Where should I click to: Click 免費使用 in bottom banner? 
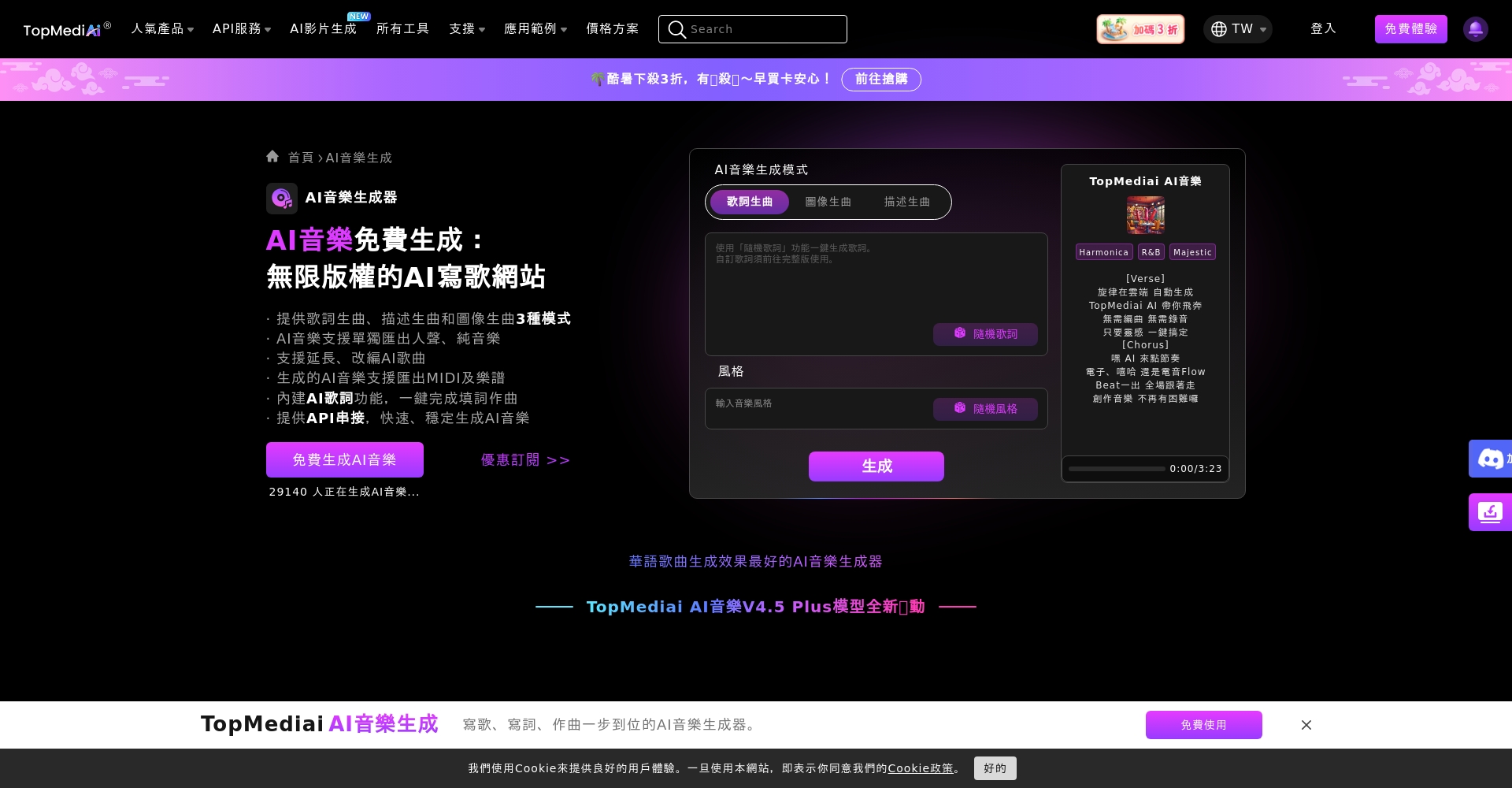point(1204,725)
